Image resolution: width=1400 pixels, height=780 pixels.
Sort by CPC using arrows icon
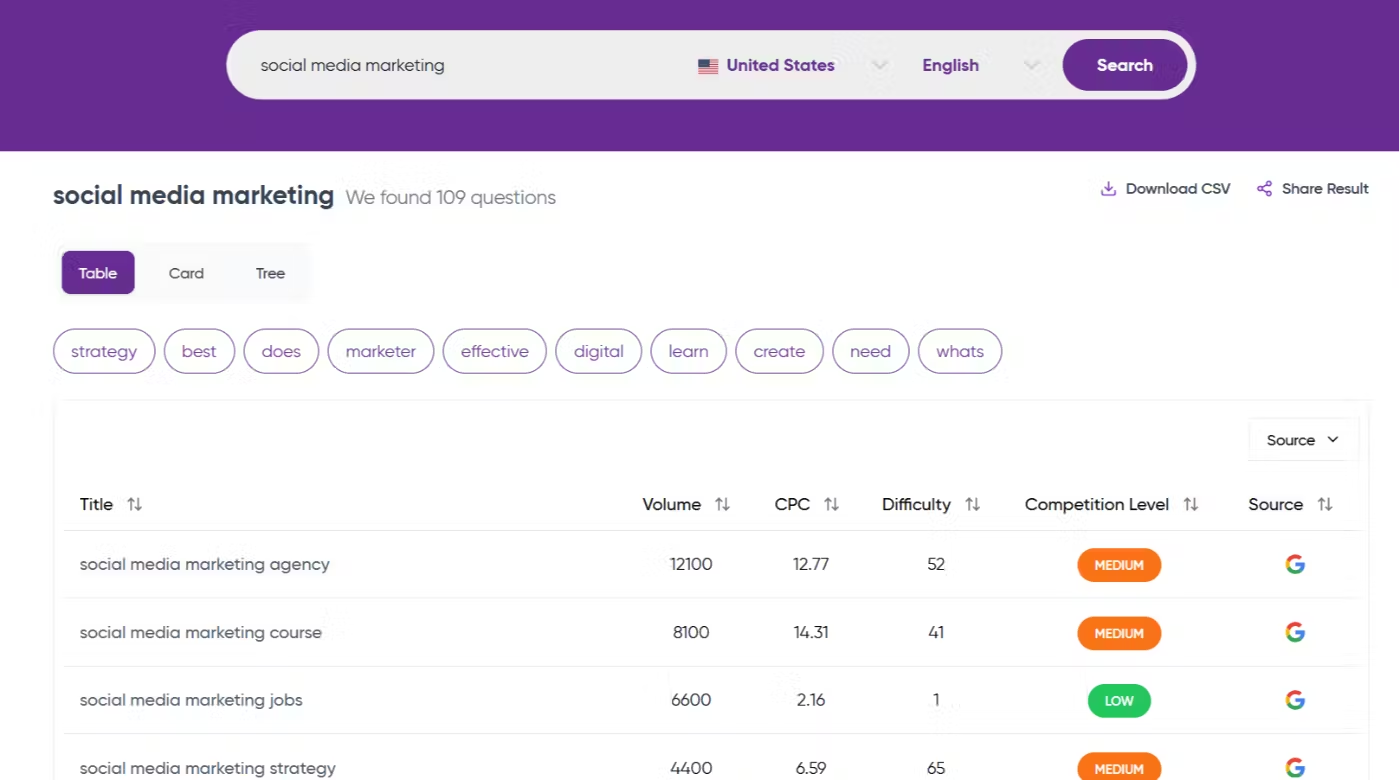[831, 505]
